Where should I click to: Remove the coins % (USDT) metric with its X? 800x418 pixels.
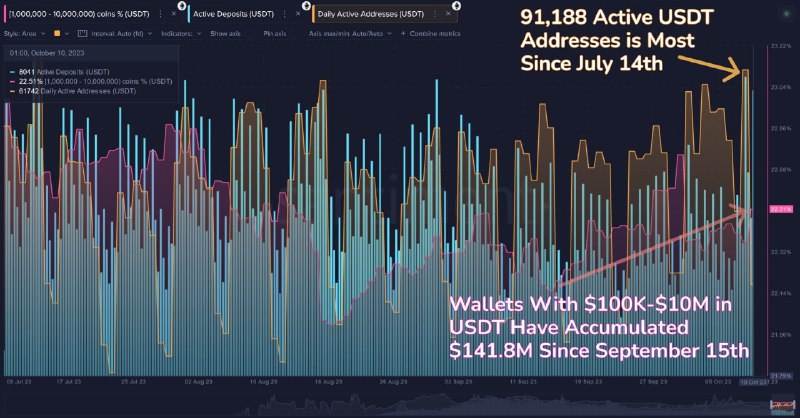click(173, 14)
